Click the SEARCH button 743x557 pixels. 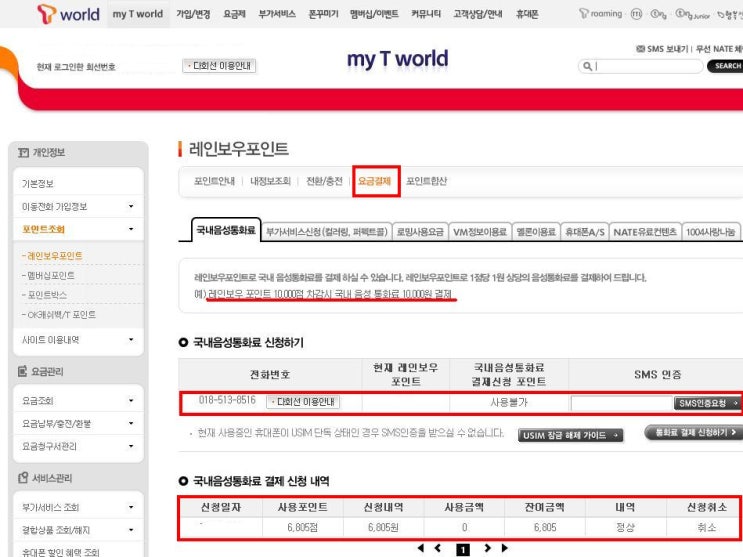pos(725,66)
